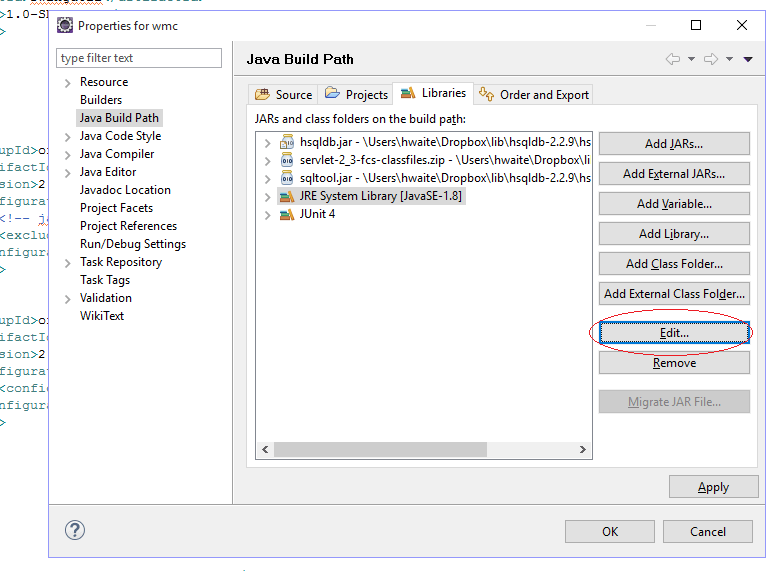The height and width of the screenshot is (571, 771).
Task: Remove the selected library entry
Action: (x=674, y=363)
